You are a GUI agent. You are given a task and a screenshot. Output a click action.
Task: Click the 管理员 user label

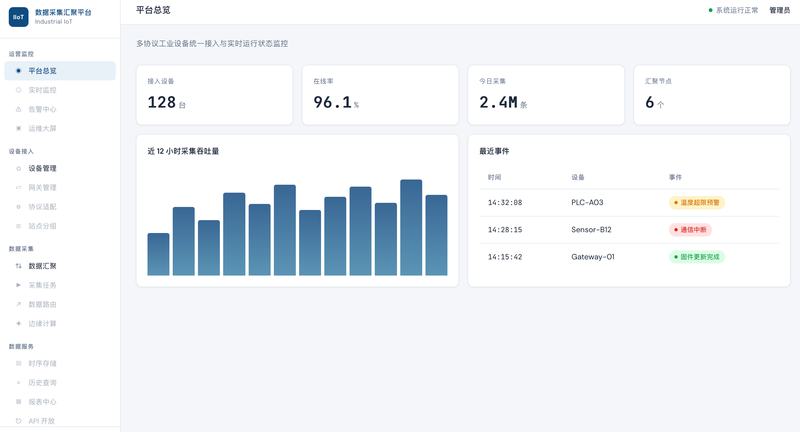(x=779, y=10)
